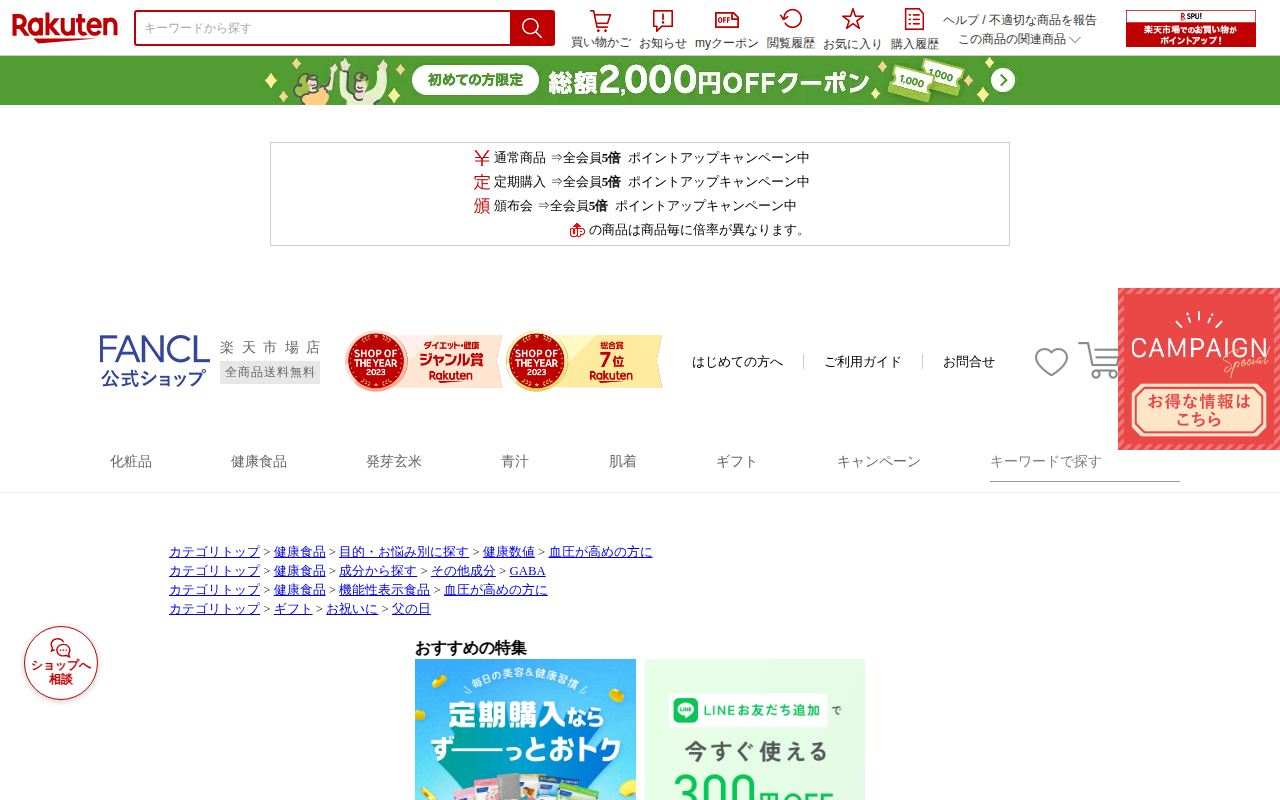Open favorites (お気に入り) star icon
The width and height of the screenshot is (1280, 800).
[853, 29]
